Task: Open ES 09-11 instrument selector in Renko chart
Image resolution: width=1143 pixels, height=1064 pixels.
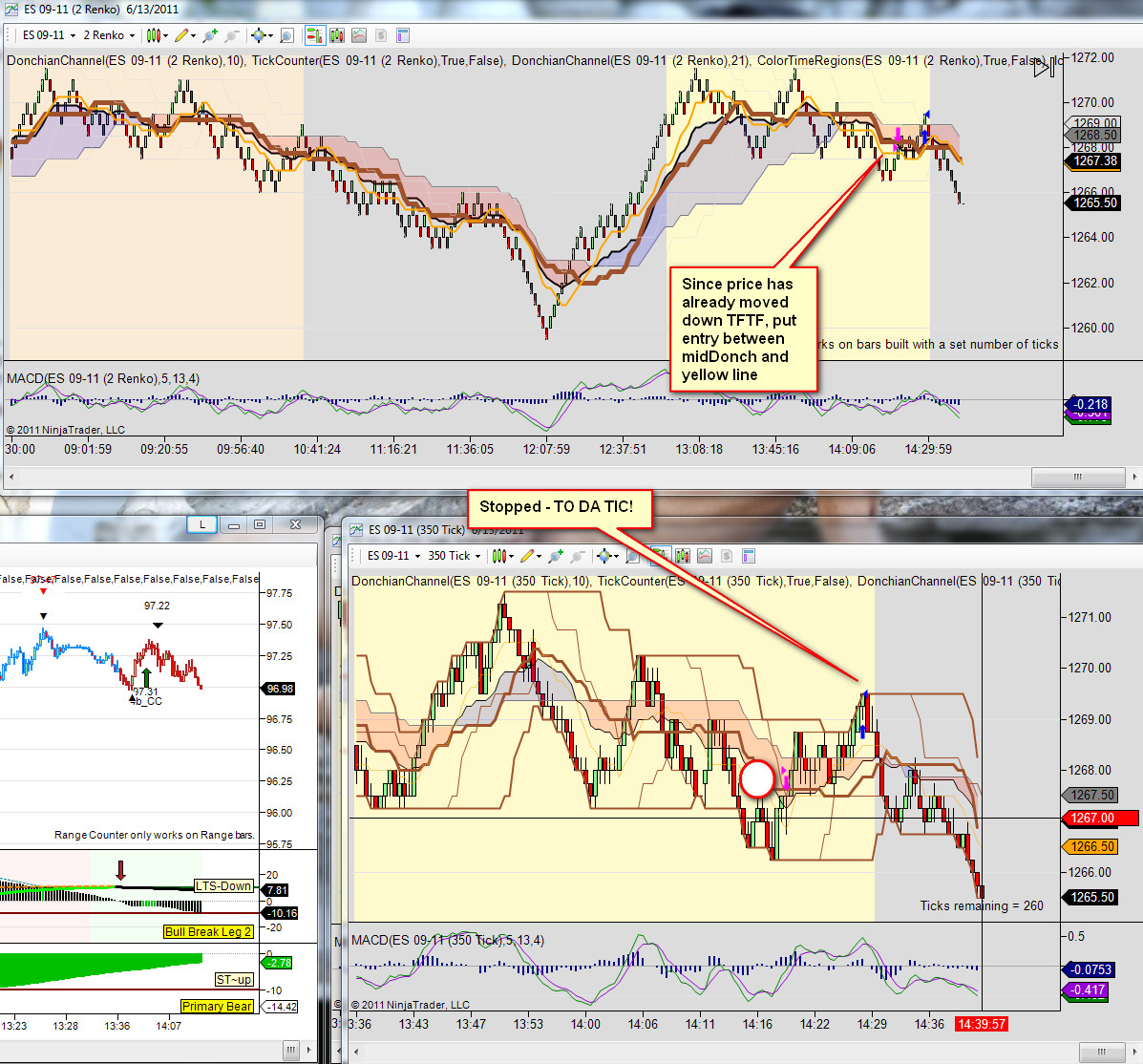Action: [49, 35]
